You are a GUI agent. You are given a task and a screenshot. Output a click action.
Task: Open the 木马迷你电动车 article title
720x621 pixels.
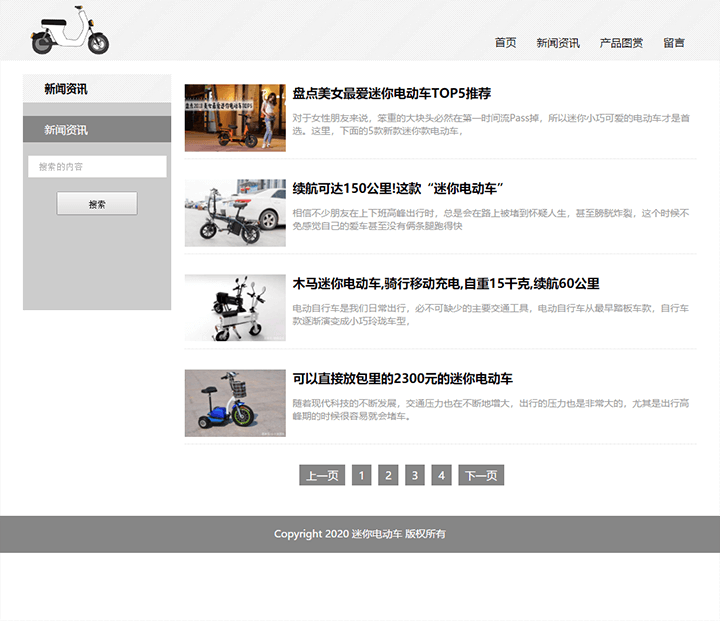pos(445,284)
